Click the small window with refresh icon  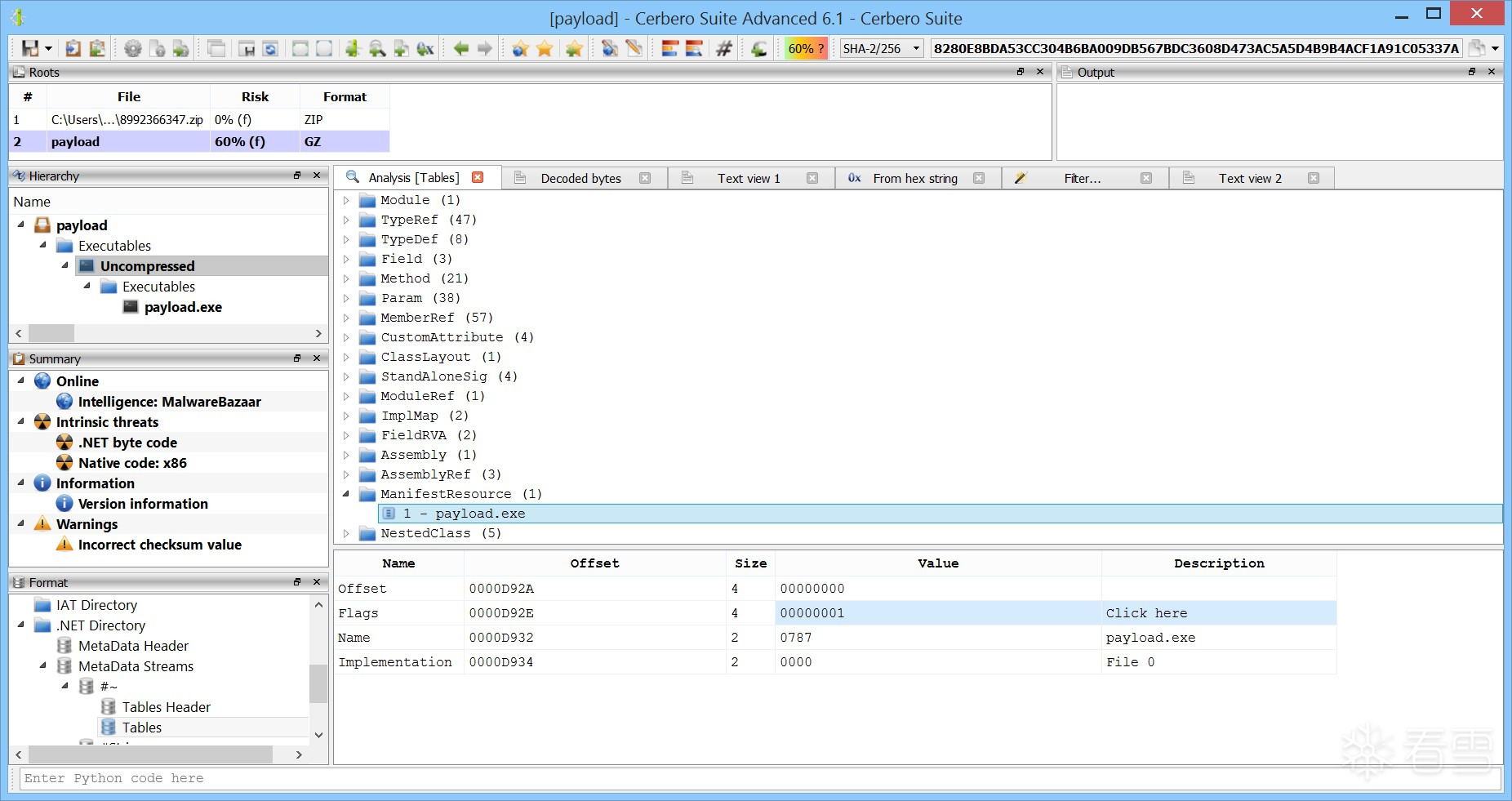pos(270,49)
